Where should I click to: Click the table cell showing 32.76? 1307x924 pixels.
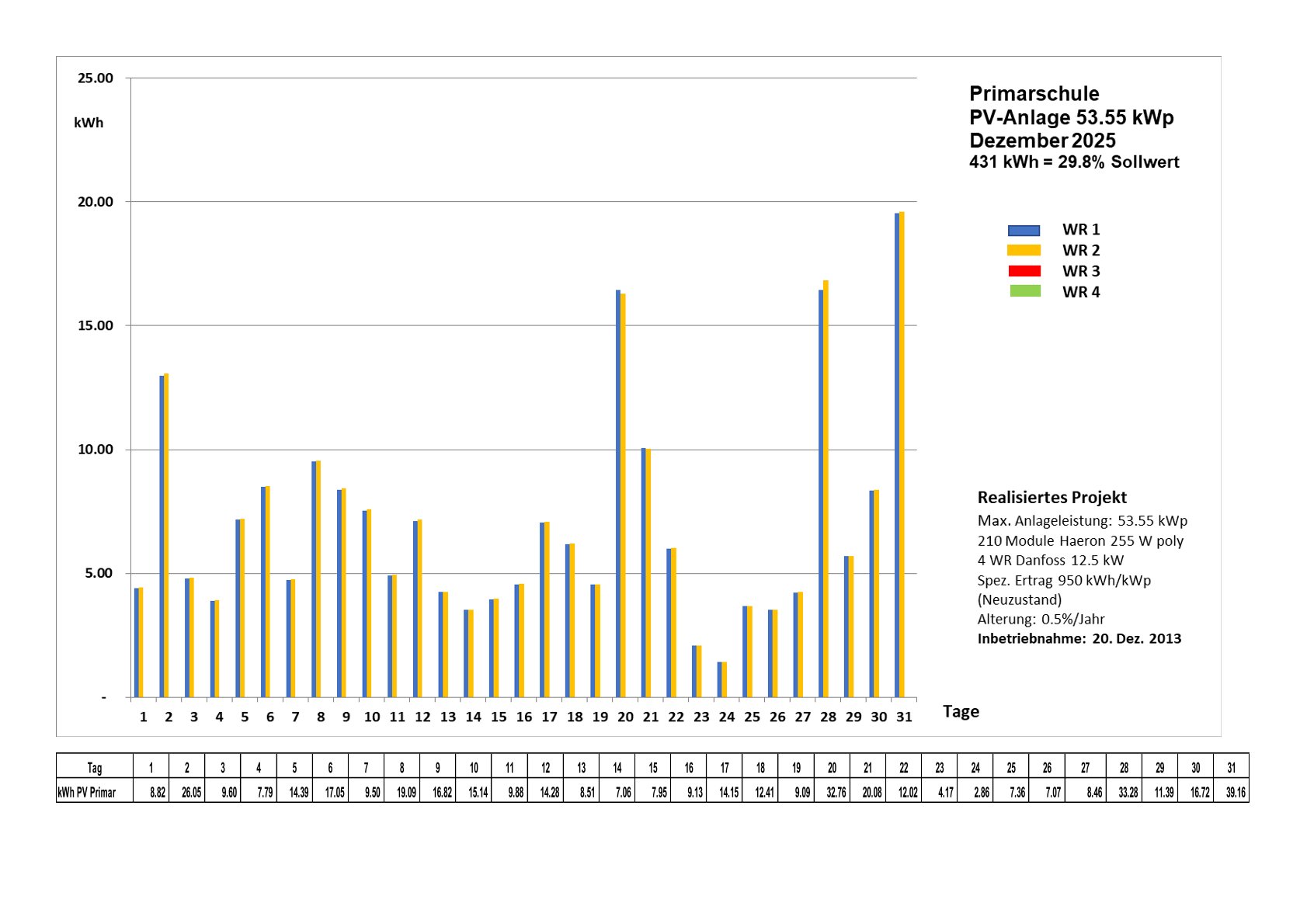[832, 792]
